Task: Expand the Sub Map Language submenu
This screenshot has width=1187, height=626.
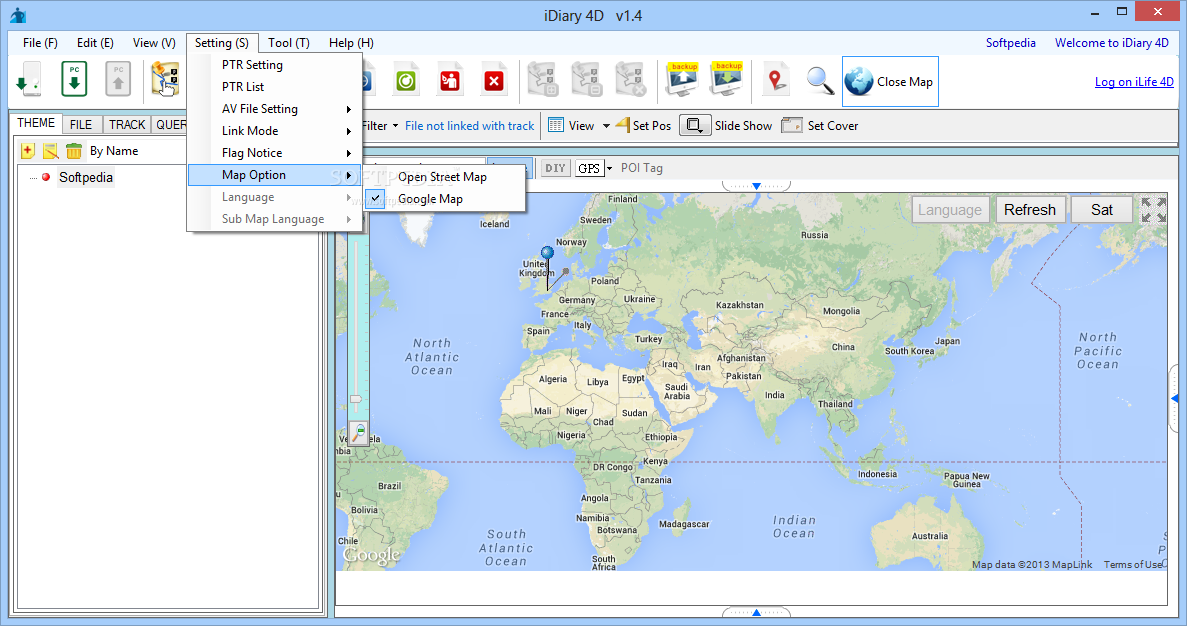Action: [x=275, y=219]
